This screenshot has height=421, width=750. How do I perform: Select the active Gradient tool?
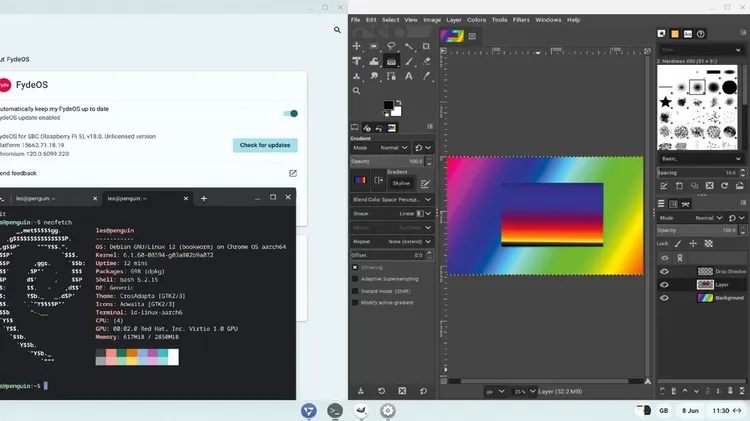(x=391, y=61)
